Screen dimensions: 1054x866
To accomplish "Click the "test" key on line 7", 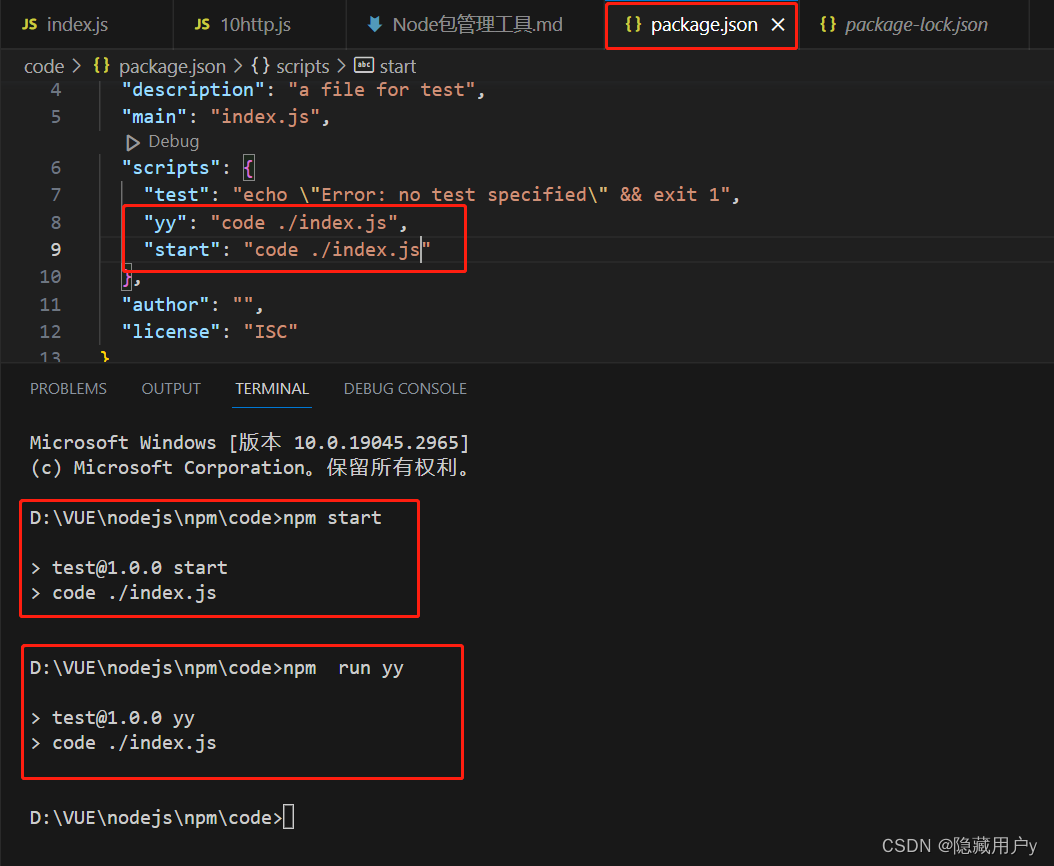I will pos(176,195).
